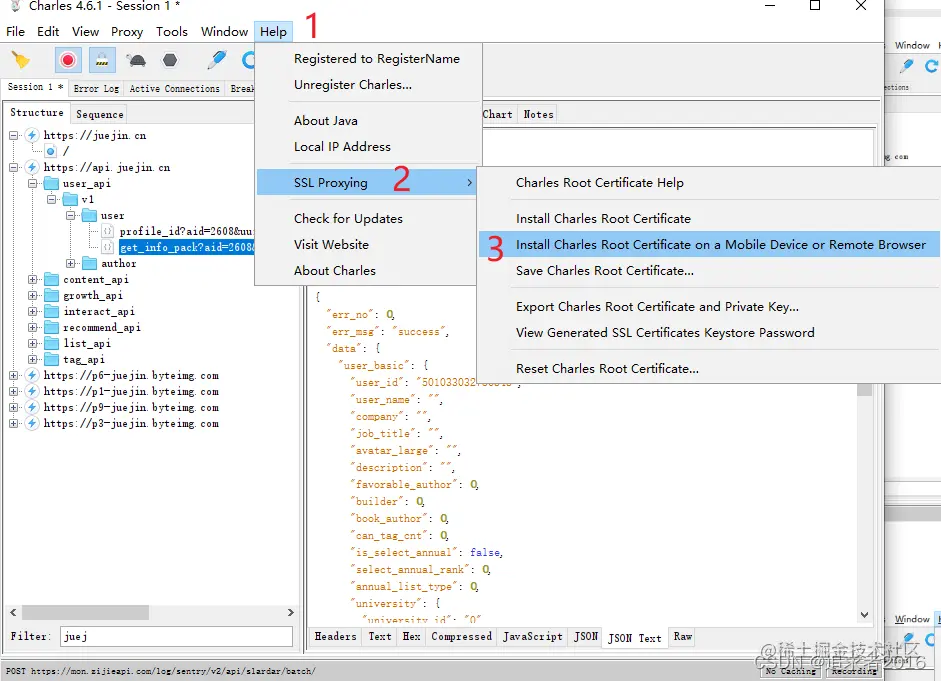Select the profile_id?aid=2608 request
Screen dimensions: 941x681
[187, 232]
